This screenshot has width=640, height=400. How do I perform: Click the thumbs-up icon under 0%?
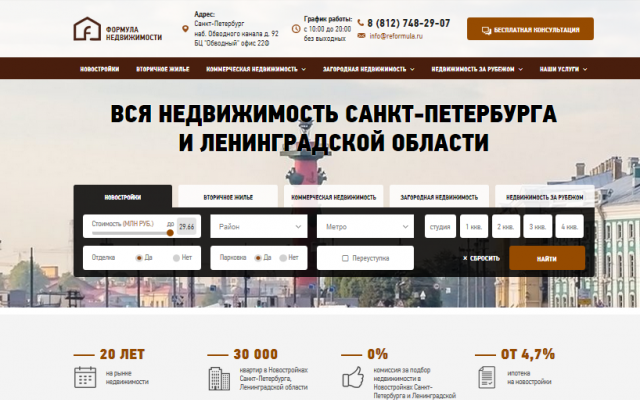(x=353, y=377)
